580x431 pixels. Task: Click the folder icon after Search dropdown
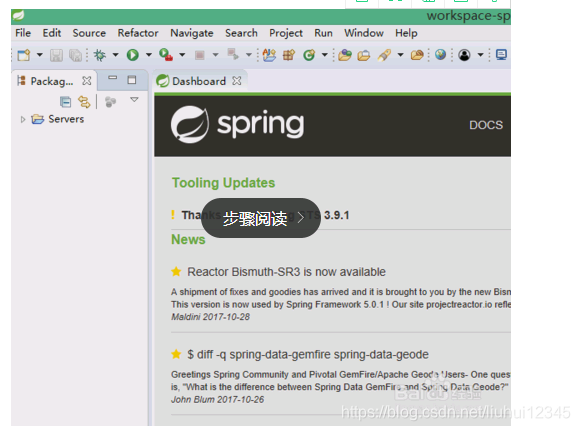[x=417, y=55]
